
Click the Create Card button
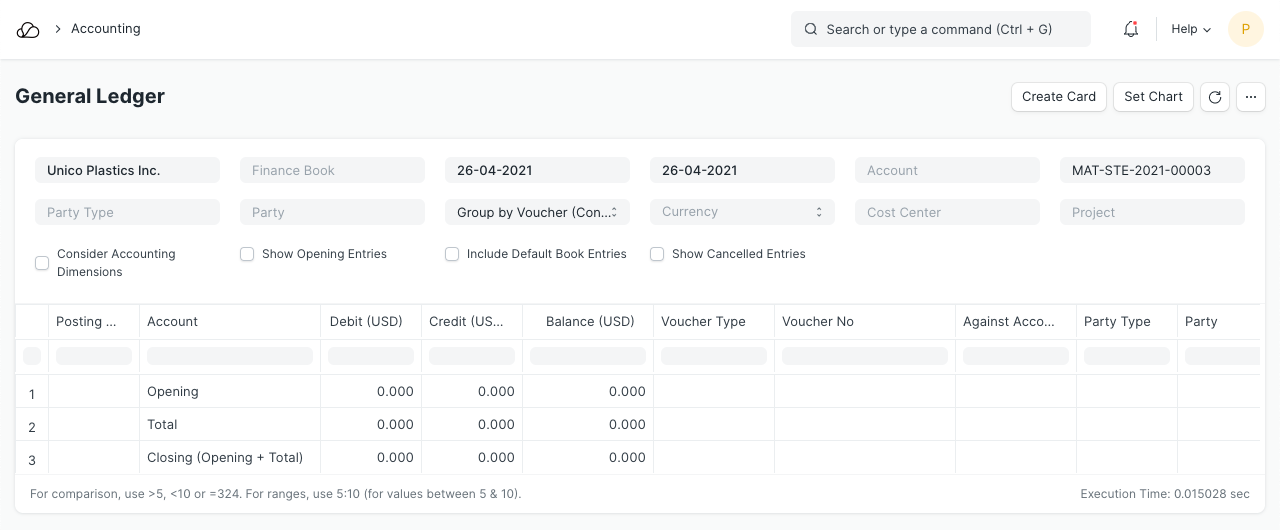pyautogui.click(x=1059, y=97)
